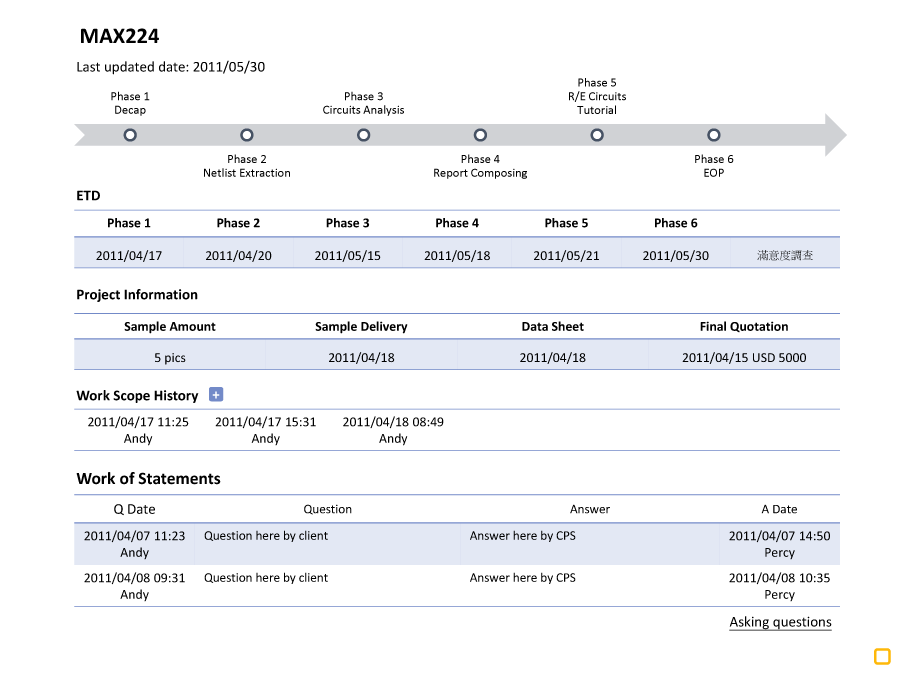
Task: Click the plus icon beside Work Scope History
Action: (216, 395)
